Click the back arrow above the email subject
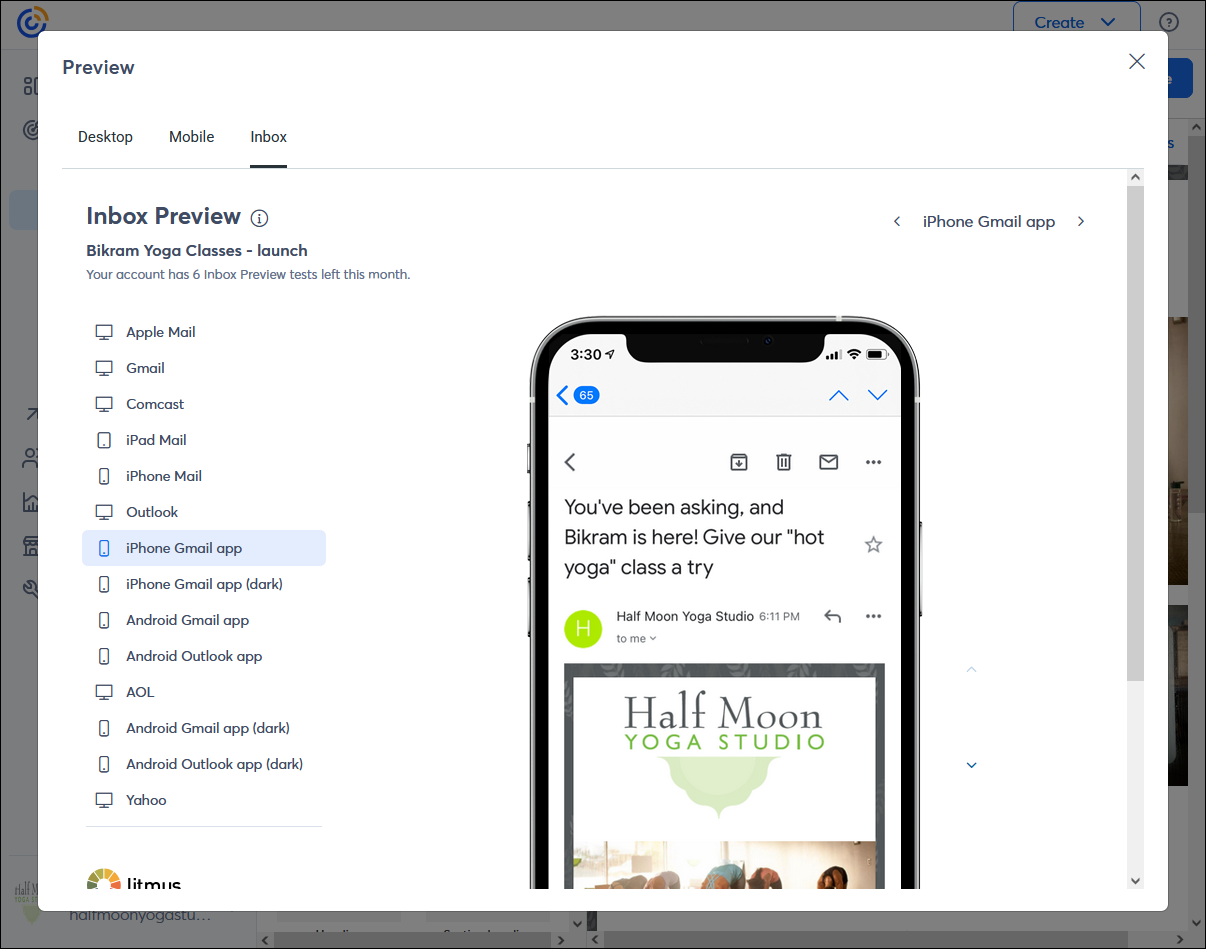The width and height of the screenshot is (1206, 949). (x=570, y=461)
